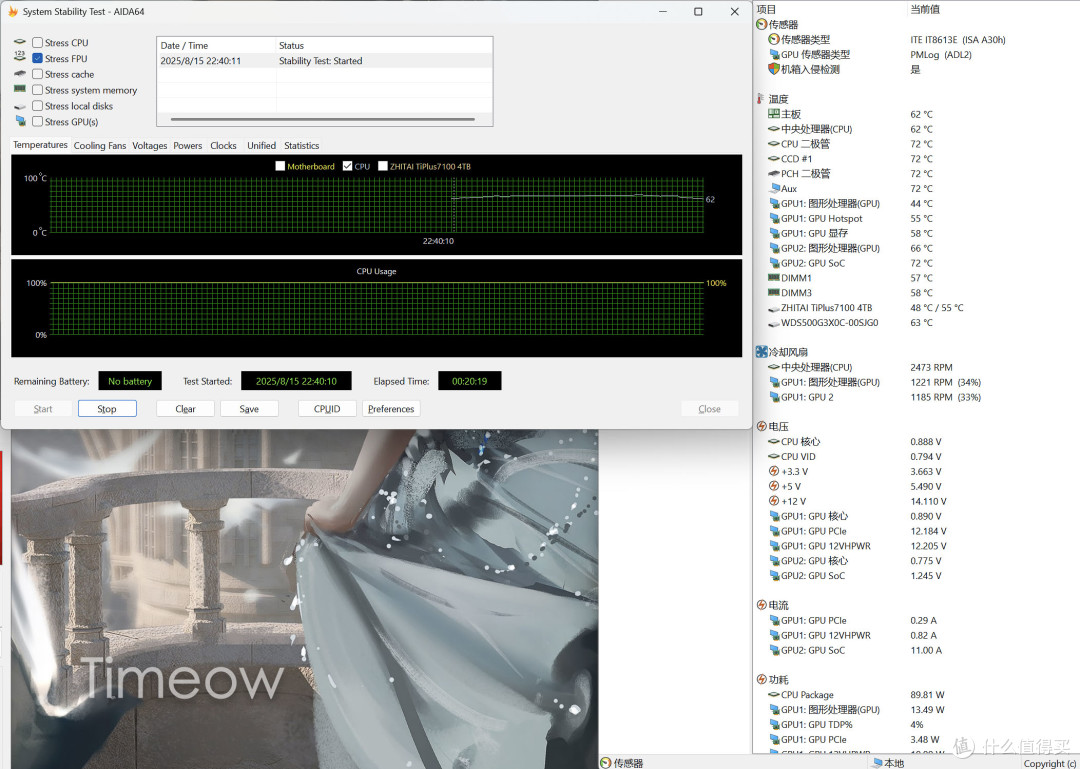Select the 温度 thermometer icon
The width and height of the screenshot is (1080, 769).
pyautogui.click(x=760, y=99)
